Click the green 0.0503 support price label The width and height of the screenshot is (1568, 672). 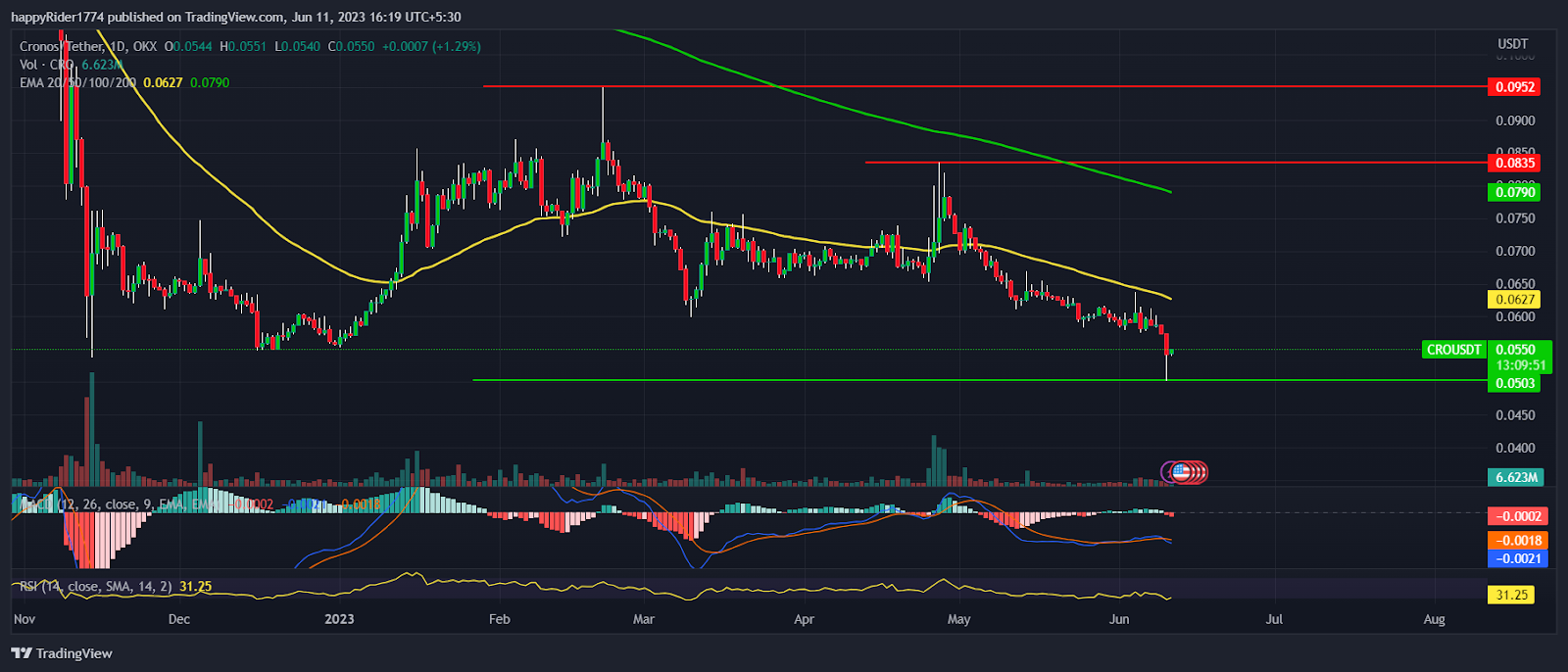coord(1514,383)
